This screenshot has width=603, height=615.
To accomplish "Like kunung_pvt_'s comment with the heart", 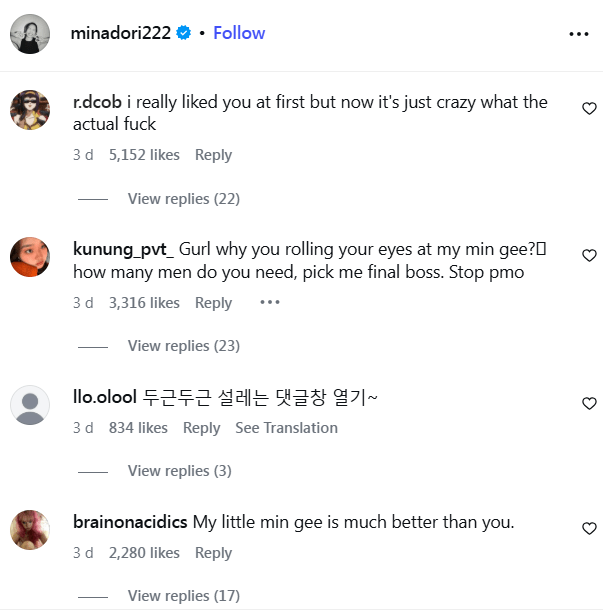I will point(589,256).
